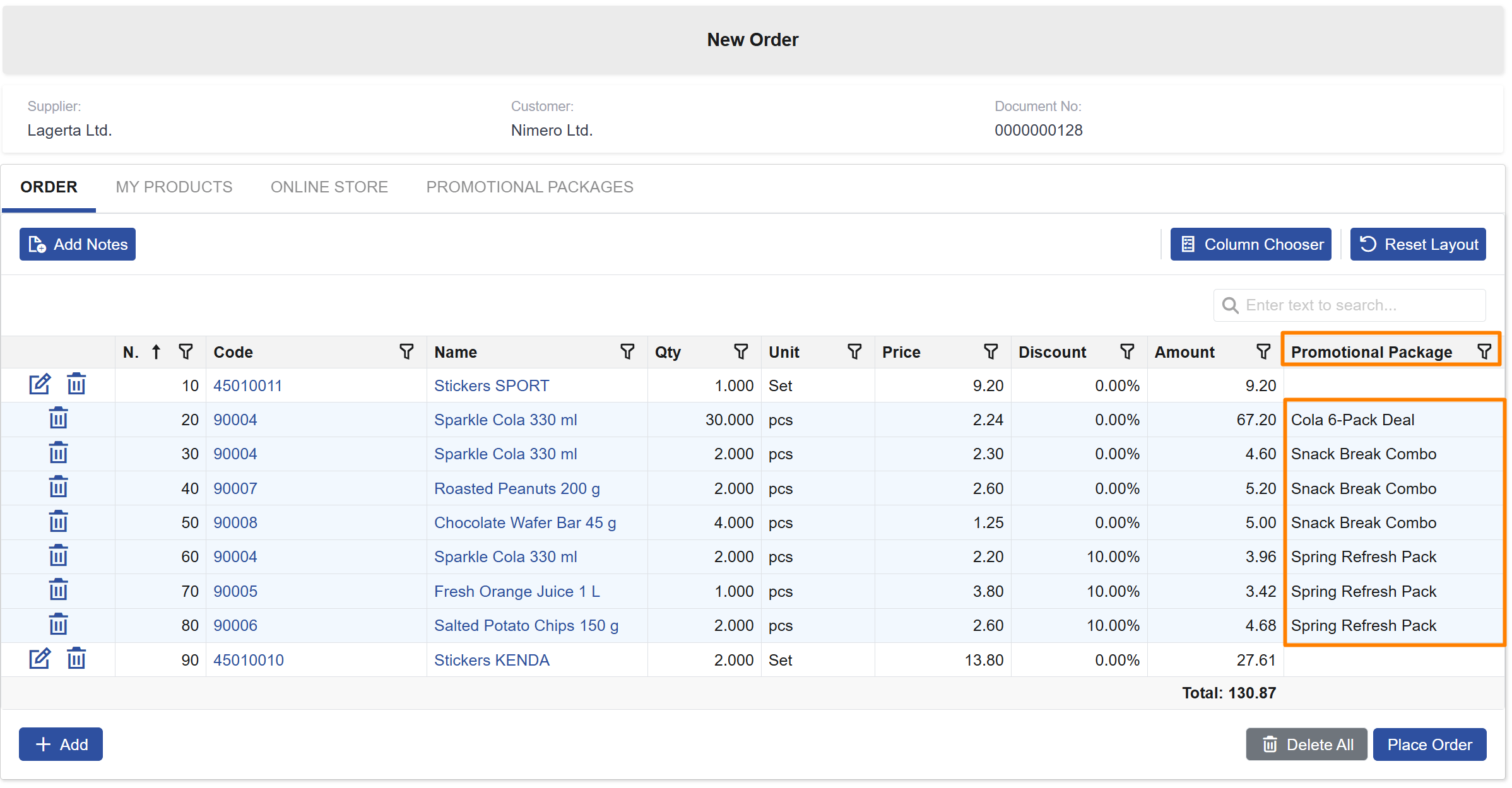
Task: Remove the Fresh Orange Juice 1 L line
Action: pyautogui.click(x=58, y=590)
